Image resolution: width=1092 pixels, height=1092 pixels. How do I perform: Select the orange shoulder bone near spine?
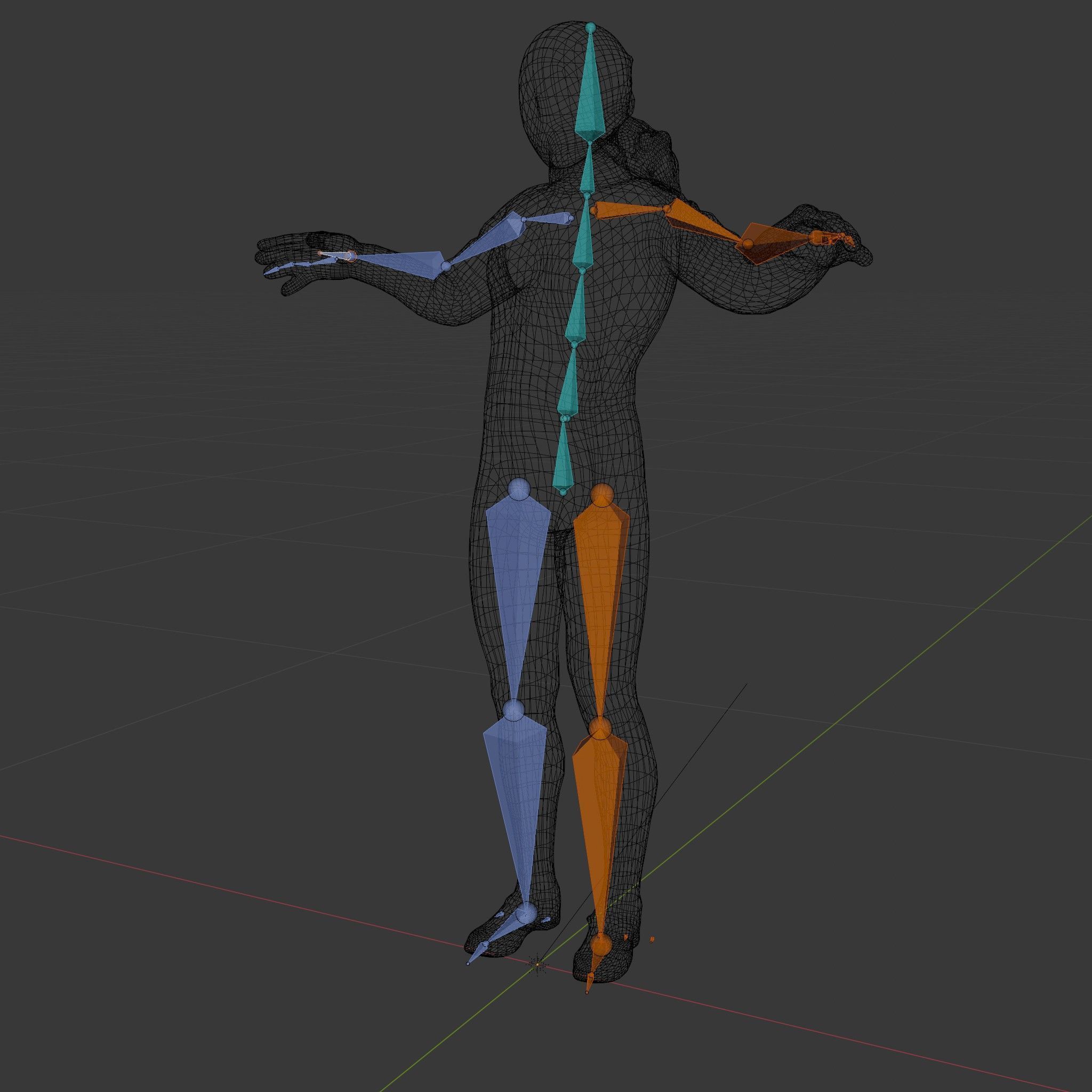tap(629, 210)
